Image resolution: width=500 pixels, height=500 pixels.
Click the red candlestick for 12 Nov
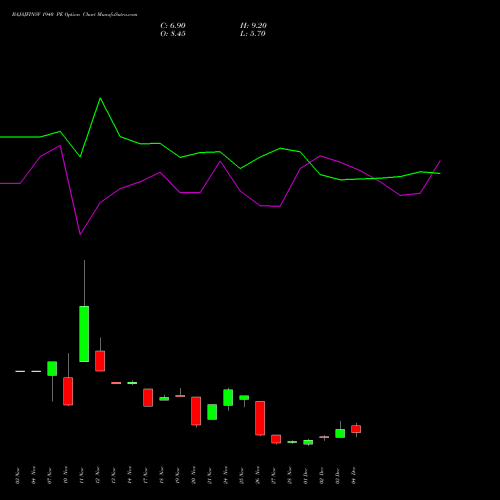pyautogui.click(x=100, y=361)
